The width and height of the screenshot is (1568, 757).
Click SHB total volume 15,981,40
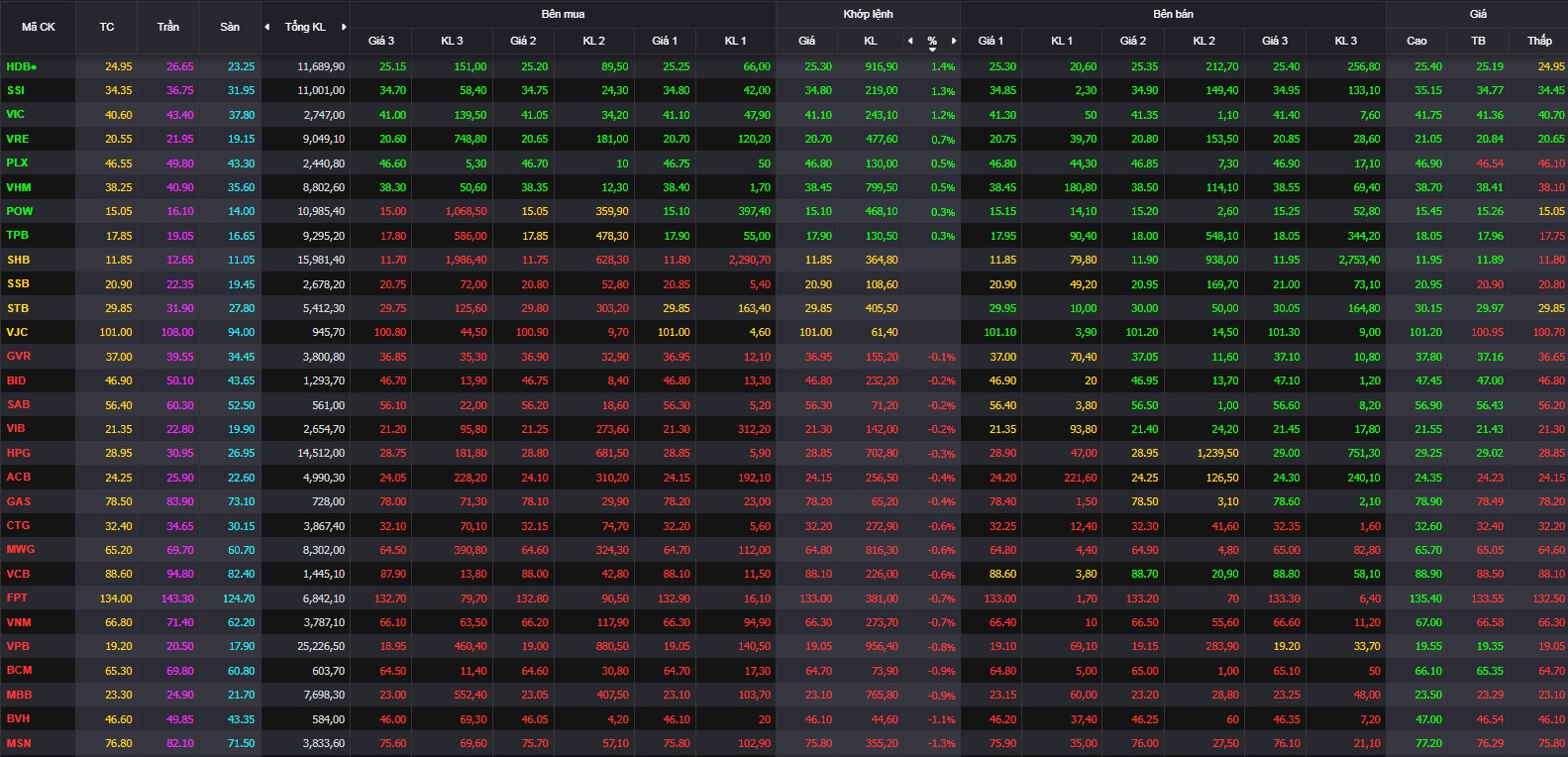[x=321, y=260]
